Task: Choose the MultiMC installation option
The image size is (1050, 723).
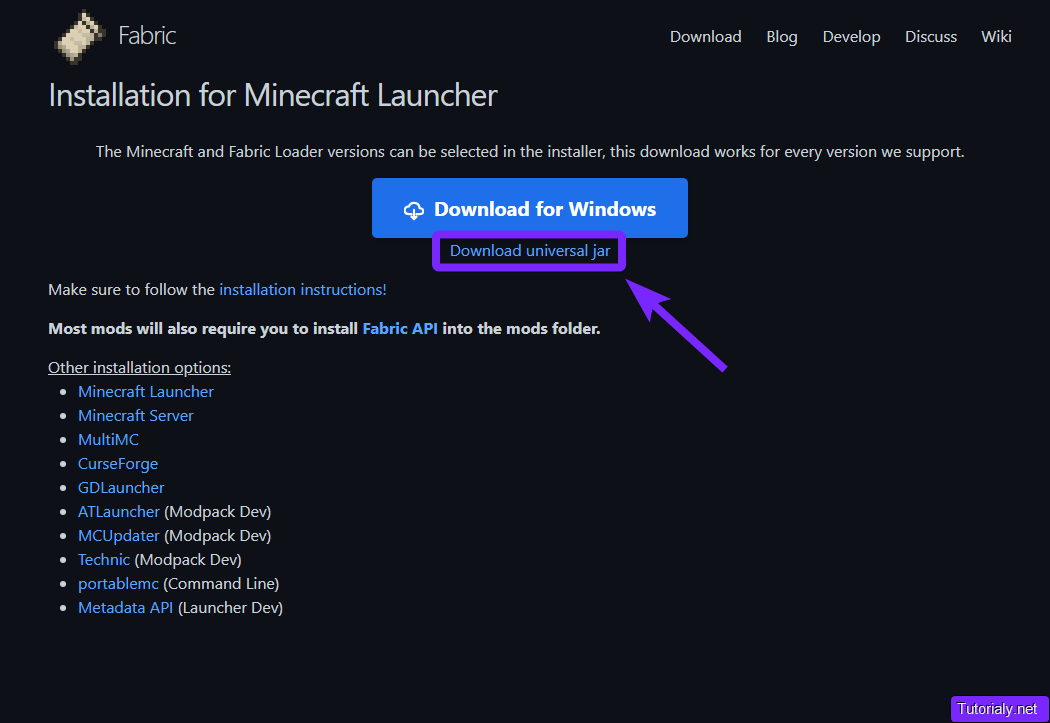Action: [x=108, y=439]
